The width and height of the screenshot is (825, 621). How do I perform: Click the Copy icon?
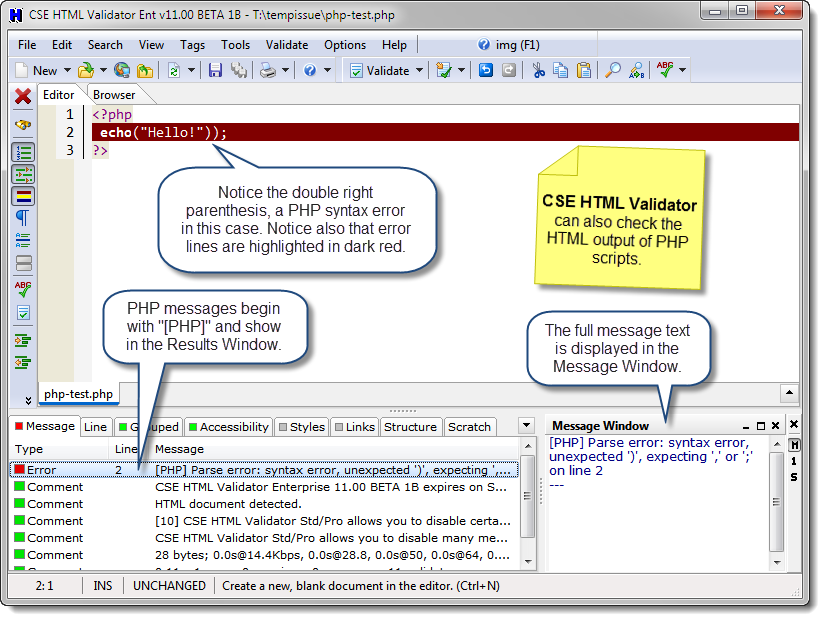561,71
